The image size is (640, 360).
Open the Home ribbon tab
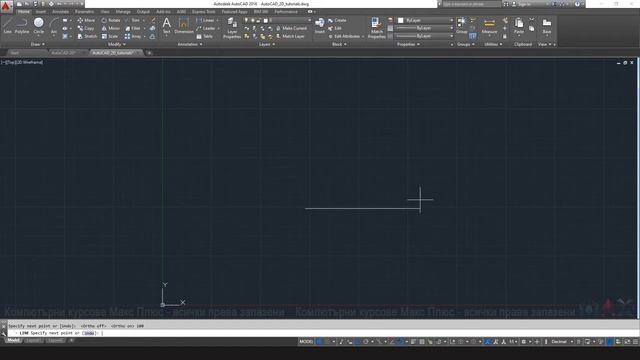[24, 12]
